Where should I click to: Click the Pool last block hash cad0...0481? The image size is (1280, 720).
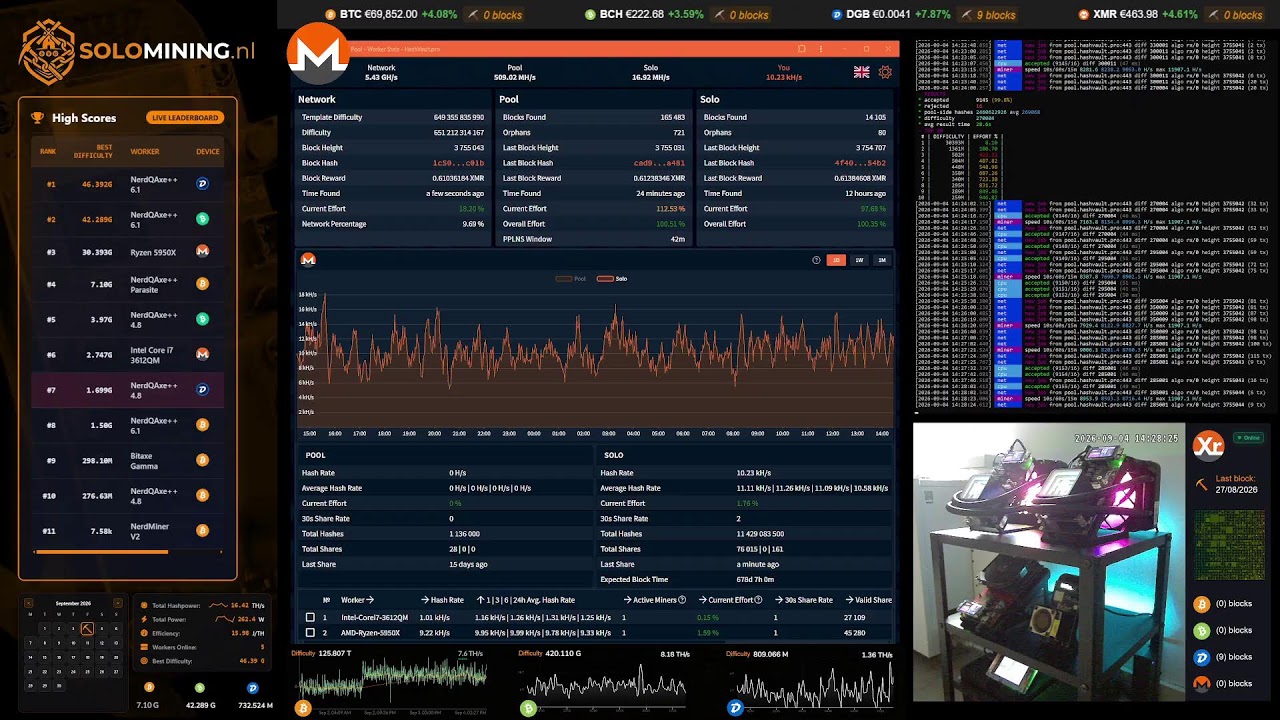coord(659,163)
